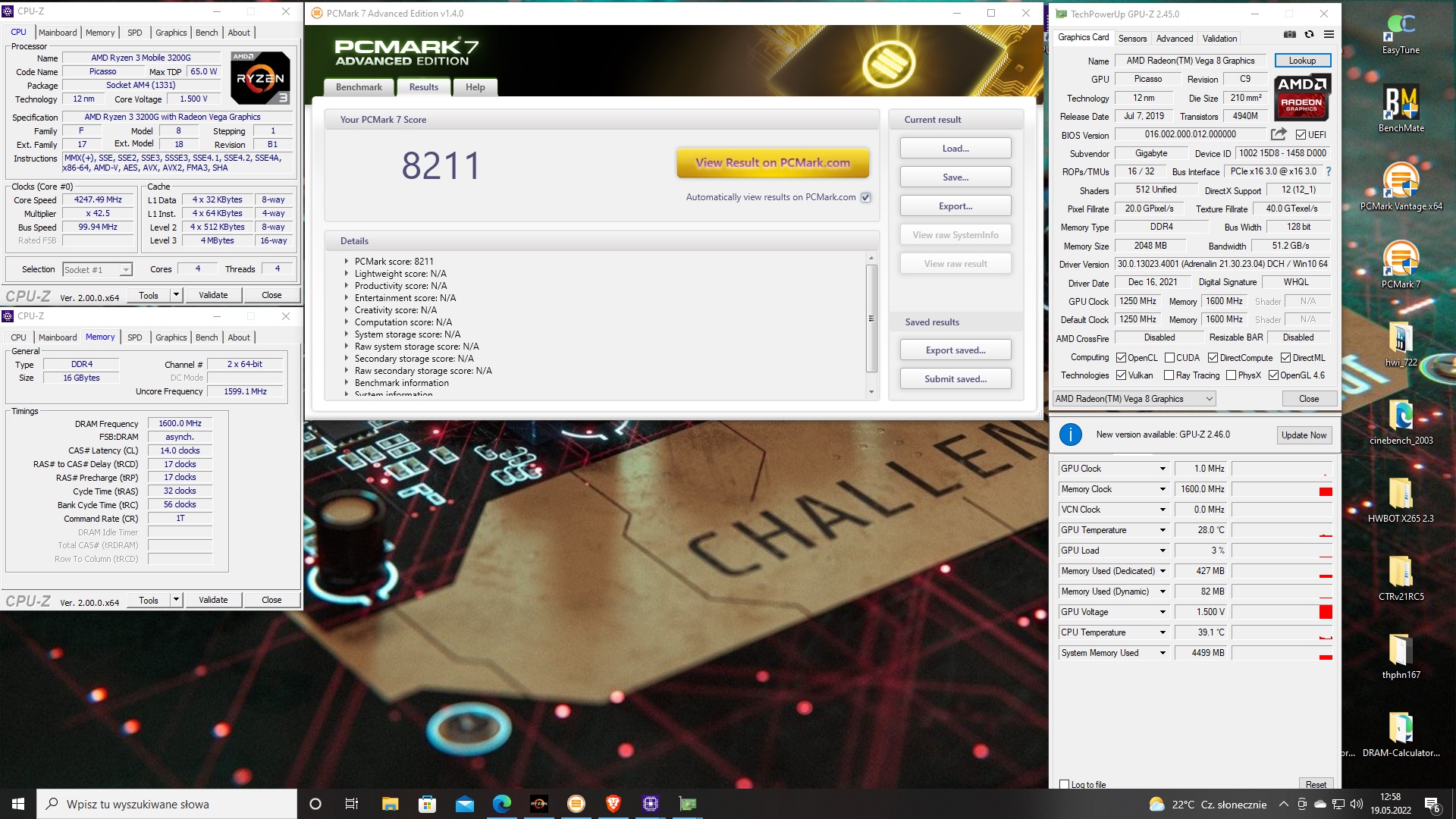The image size is (1456, 819).
Task: Switch to SPD tab in lower CPU-Z
Action: [x=134, y=337]
